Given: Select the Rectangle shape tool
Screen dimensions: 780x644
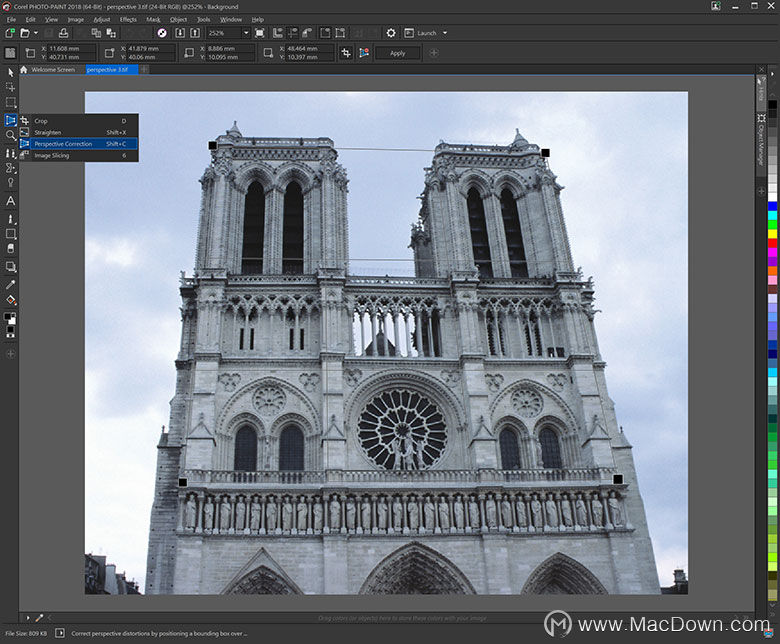Looking at the screenshot, I should (10, 234).
